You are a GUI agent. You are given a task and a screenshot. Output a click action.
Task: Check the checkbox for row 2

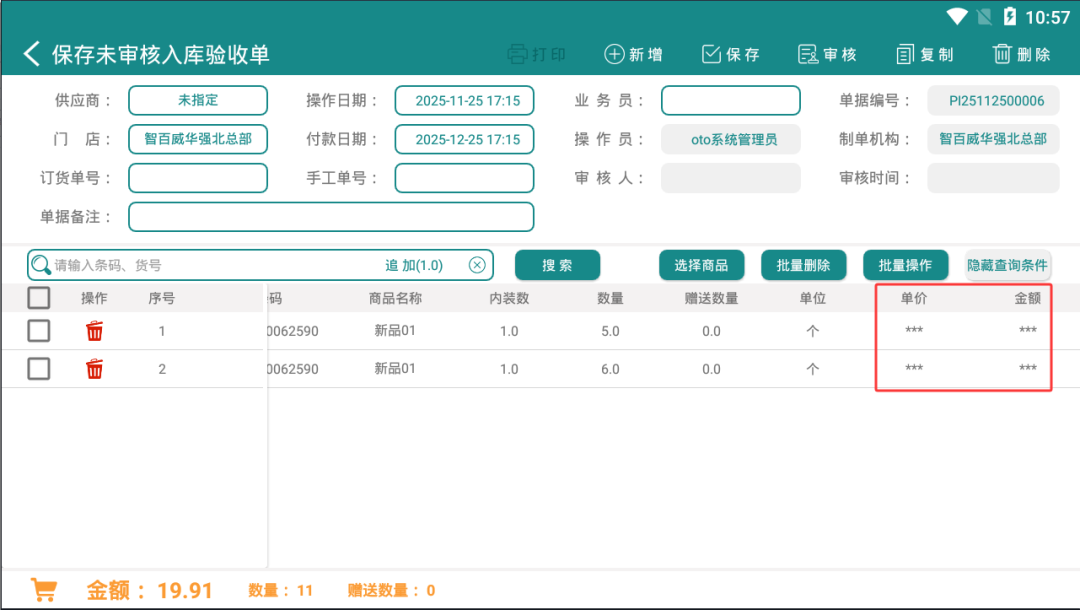[39, 368]
